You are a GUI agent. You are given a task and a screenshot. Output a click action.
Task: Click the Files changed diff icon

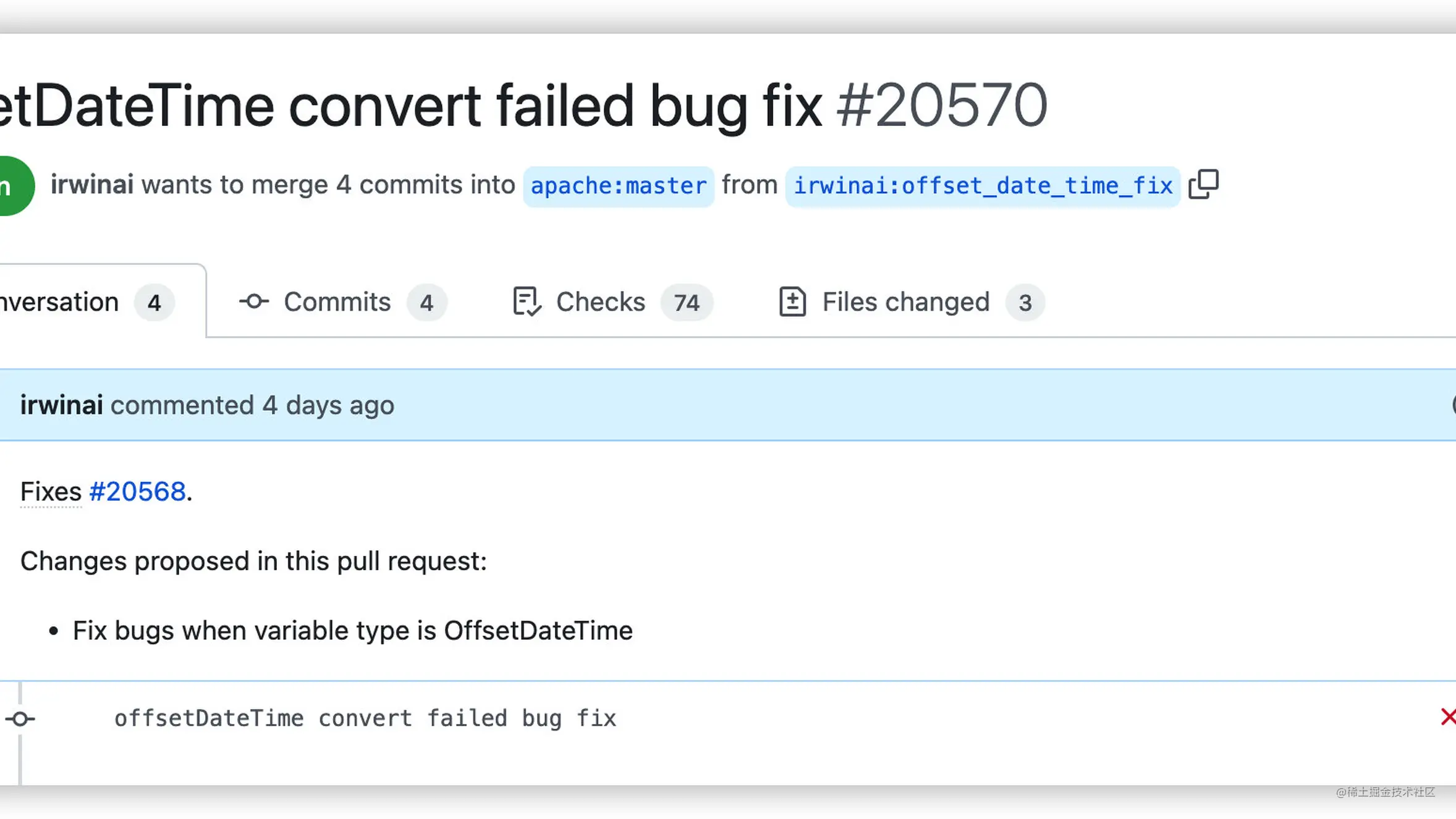[x=792, y=302]
